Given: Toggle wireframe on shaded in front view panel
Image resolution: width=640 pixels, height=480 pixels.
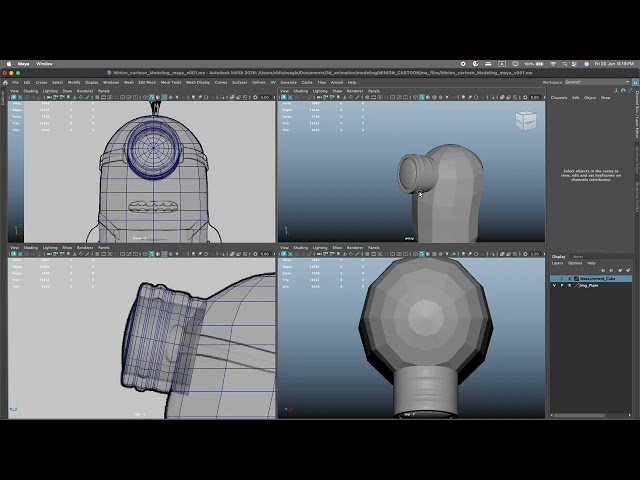Looking at the screenshot, I should [x=164, y=98].
